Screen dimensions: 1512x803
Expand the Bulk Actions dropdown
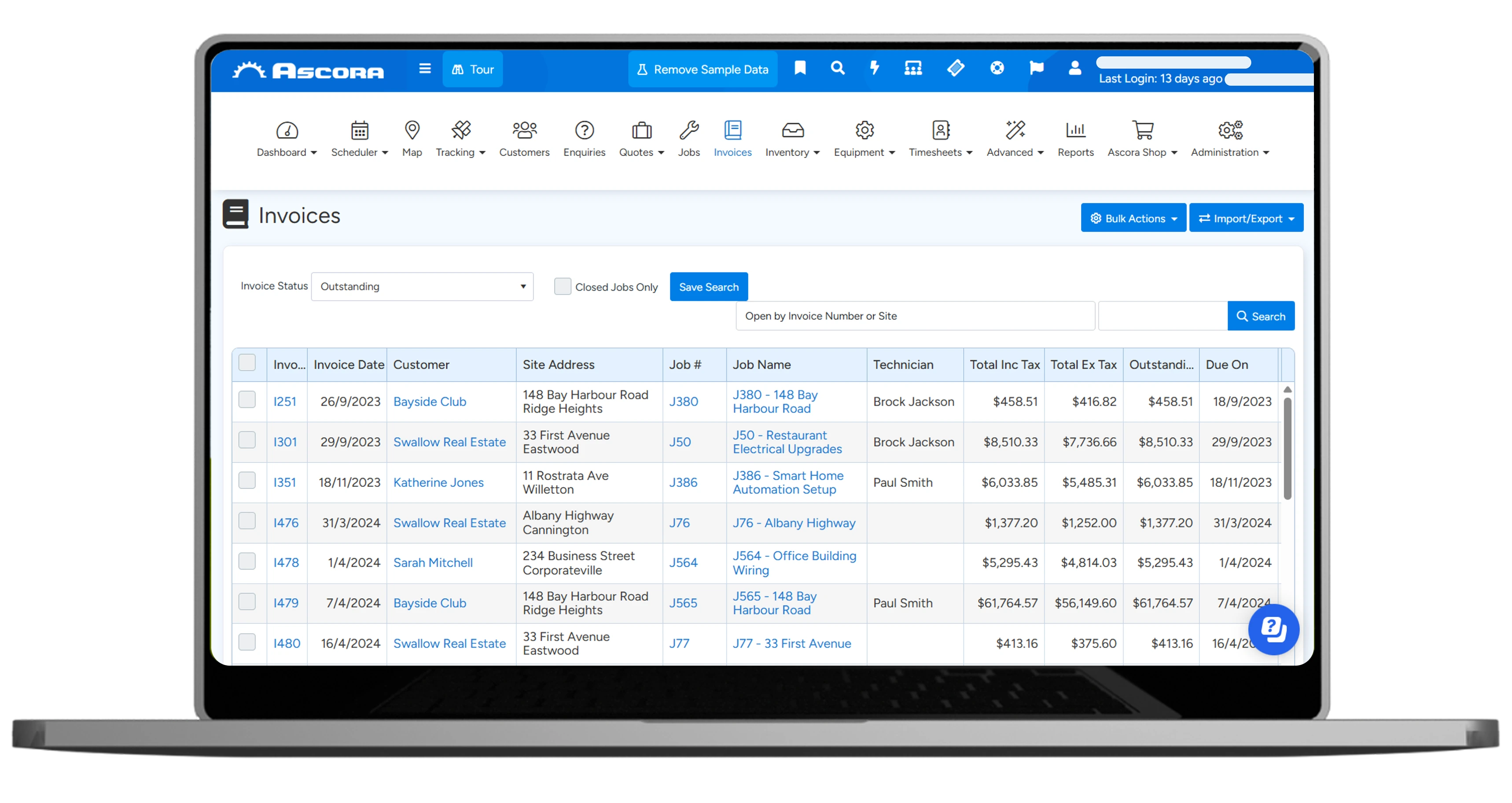click(1133, 218)
